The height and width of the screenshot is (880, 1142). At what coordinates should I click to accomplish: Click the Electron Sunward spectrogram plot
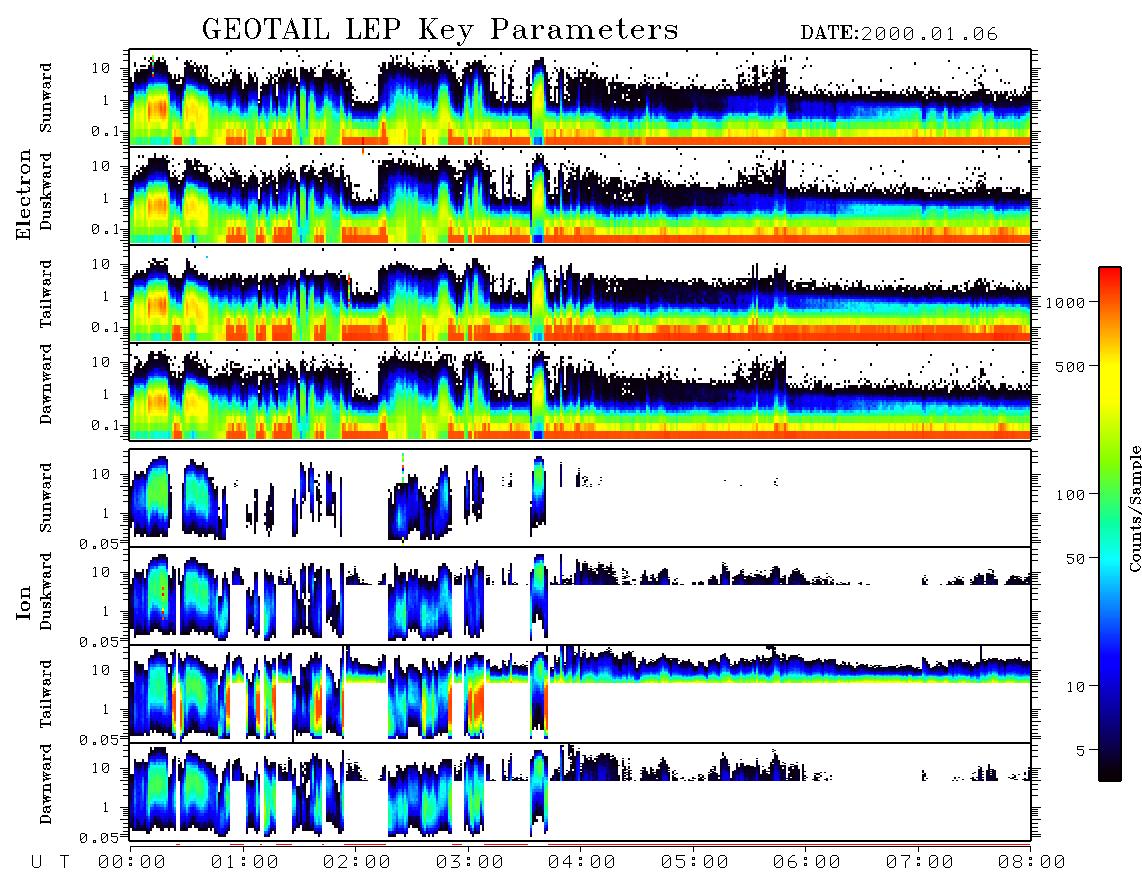coord(580,98)
